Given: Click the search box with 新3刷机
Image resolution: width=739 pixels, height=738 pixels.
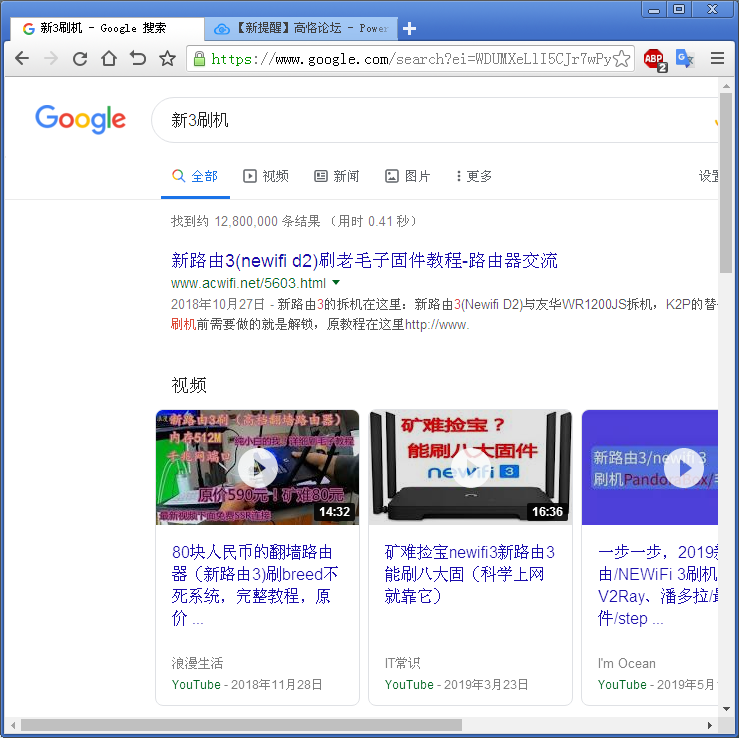Looking at the screenshot, I should [x=435, y=120].
